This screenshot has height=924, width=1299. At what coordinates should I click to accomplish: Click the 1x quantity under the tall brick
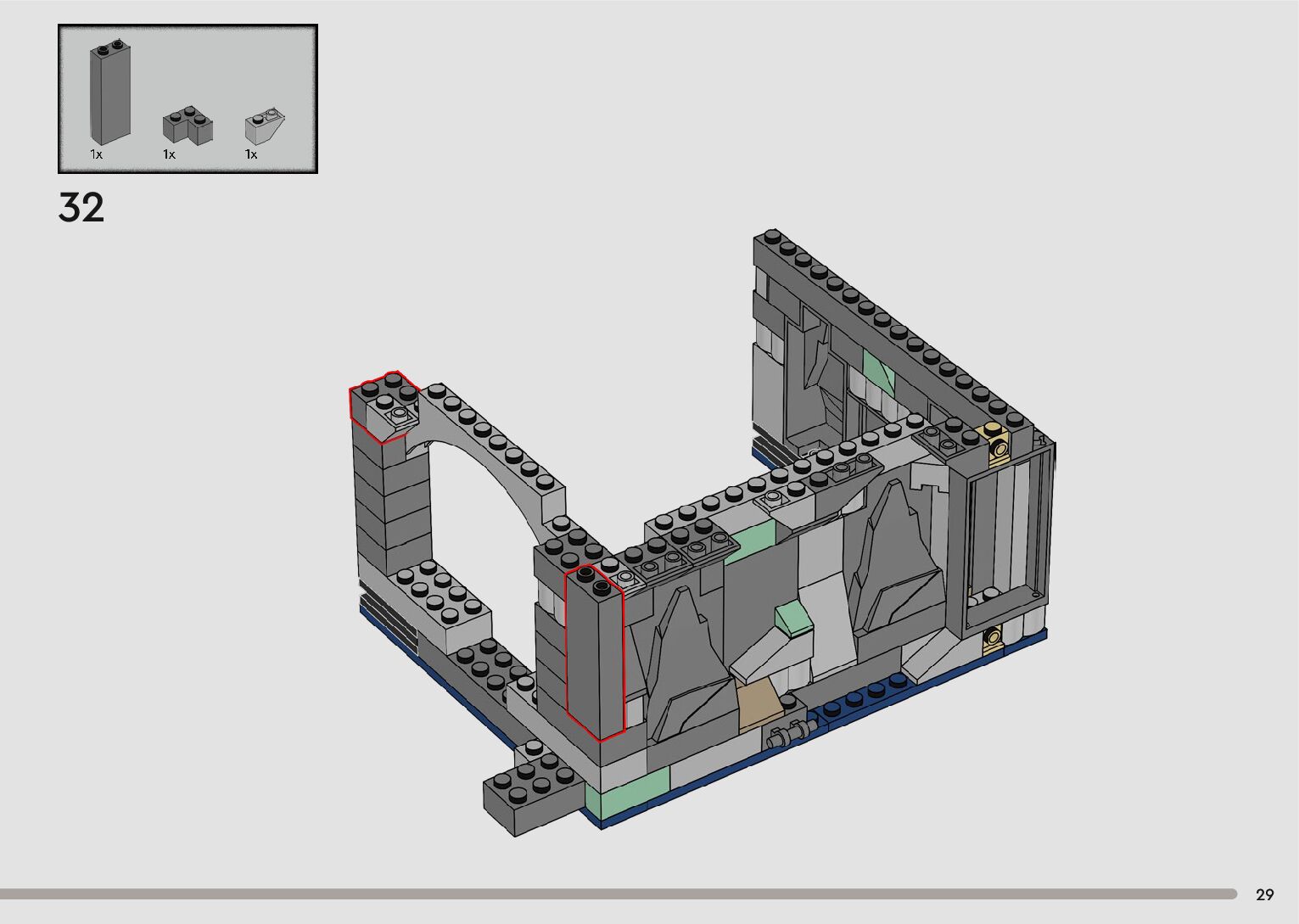pos(97,154)
